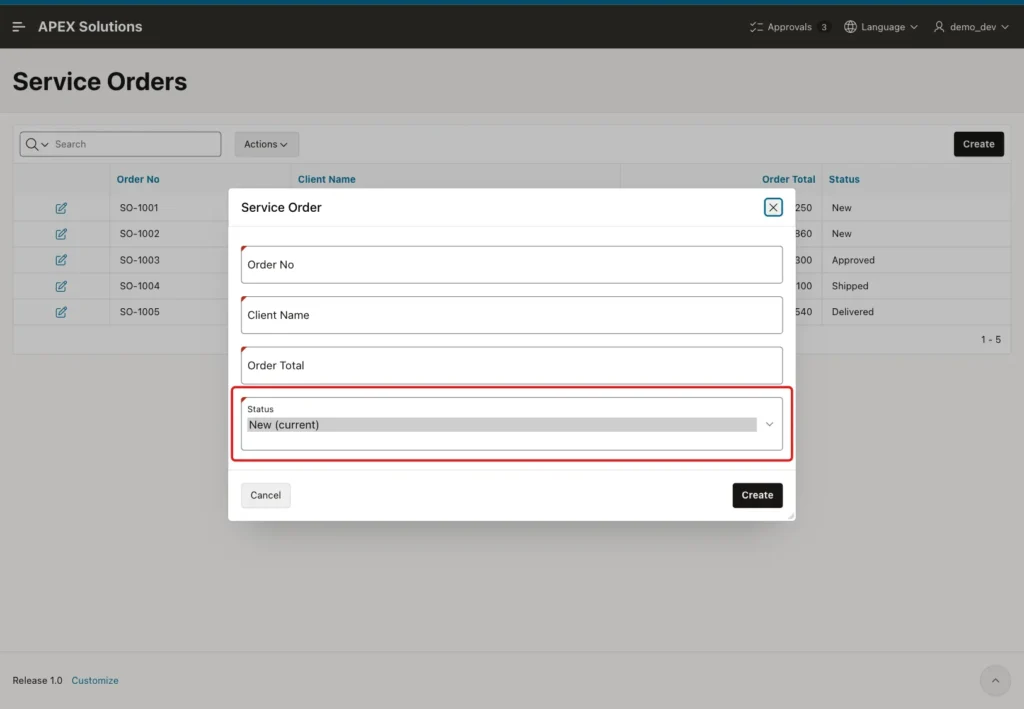1024x709 pixels.
Task: Click the New status of SO-1002
Action: coord(841,234)
